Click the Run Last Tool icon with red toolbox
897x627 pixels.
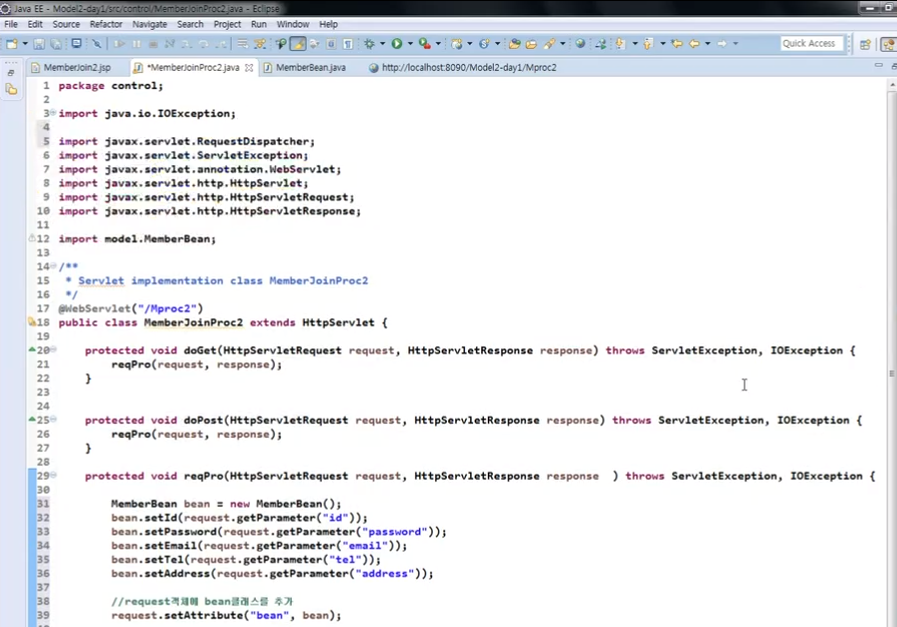[424, 43]
